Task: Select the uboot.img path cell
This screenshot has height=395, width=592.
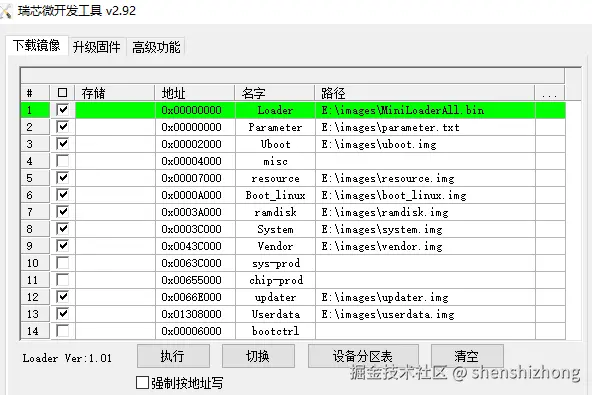Action: [426, 144]
